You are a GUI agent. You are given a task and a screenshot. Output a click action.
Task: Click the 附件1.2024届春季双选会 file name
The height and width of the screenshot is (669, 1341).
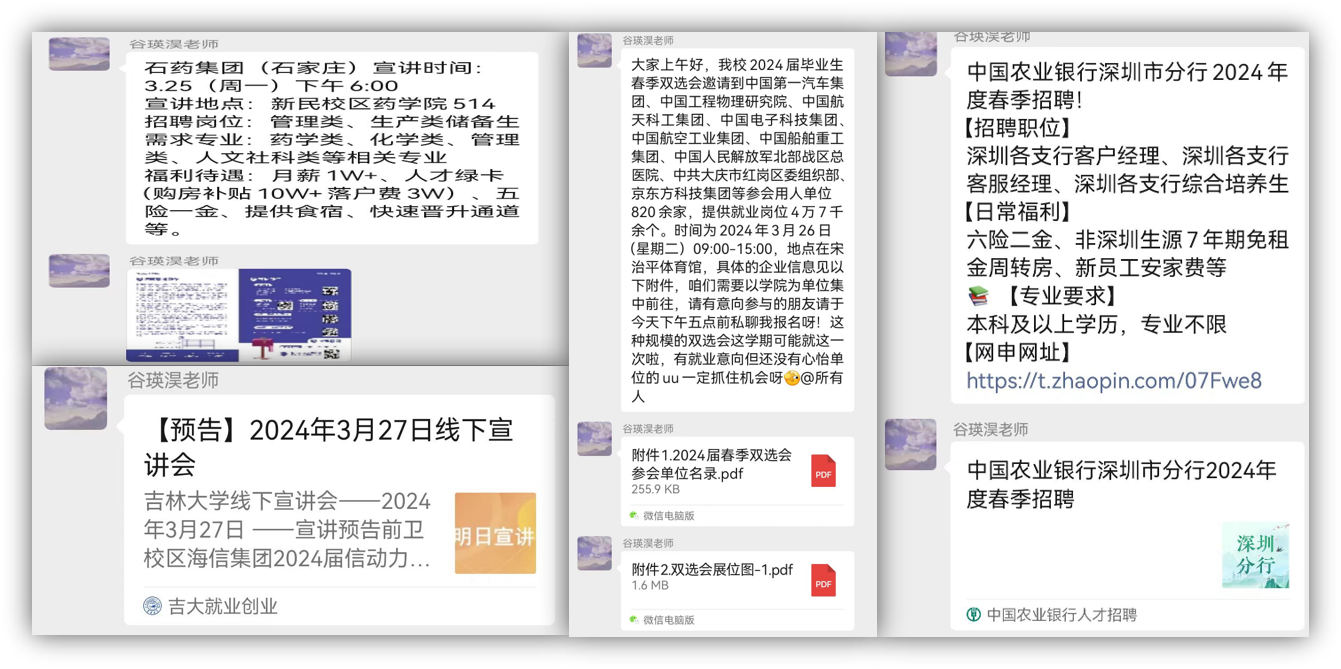pyautogui.click(x=711, y=463)
